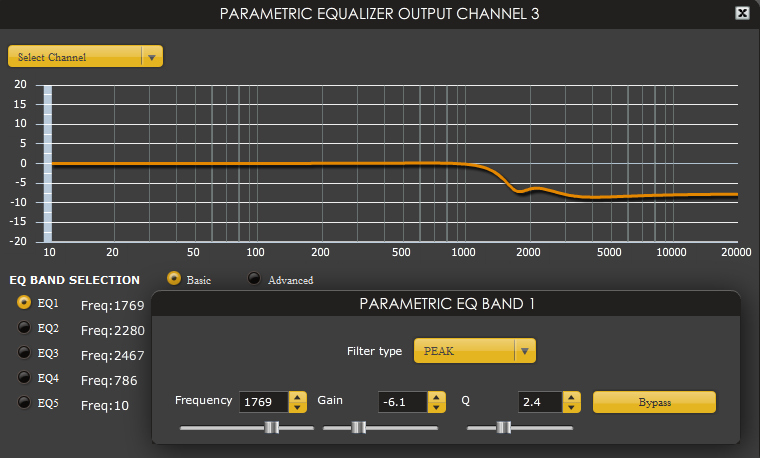Viewport: 760px width, 458px height.
Task: Select the EQ5 band radio button
Action: coord(24,402)
